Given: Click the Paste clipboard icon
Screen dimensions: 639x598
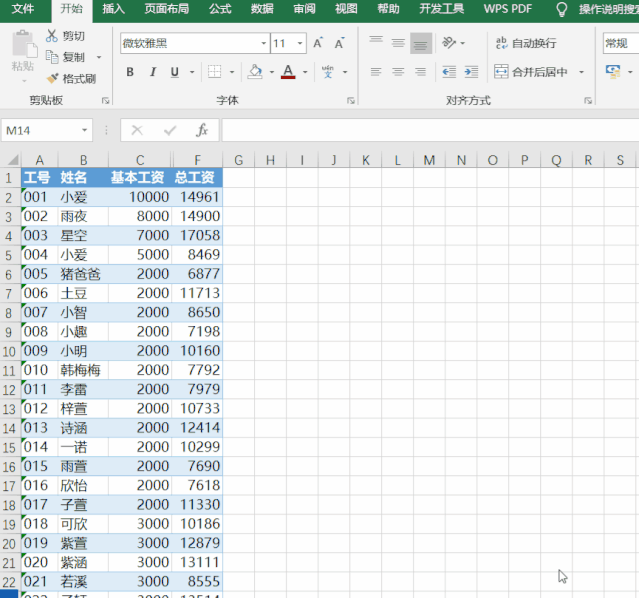Looking at the screenshot, I should click(x=24, y=45).
